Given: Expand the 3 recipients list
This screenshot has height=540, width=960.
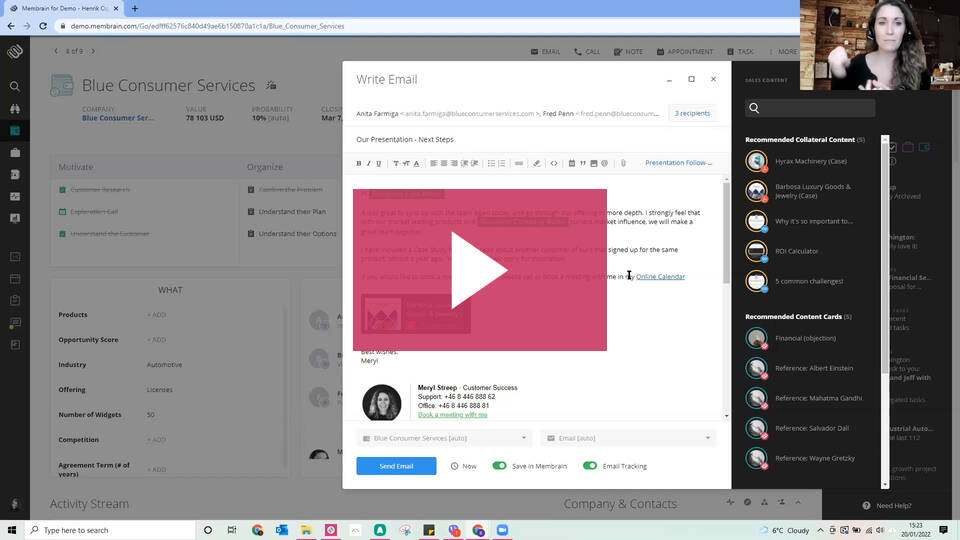Looking at the screenshot, I should click(692, 113).
